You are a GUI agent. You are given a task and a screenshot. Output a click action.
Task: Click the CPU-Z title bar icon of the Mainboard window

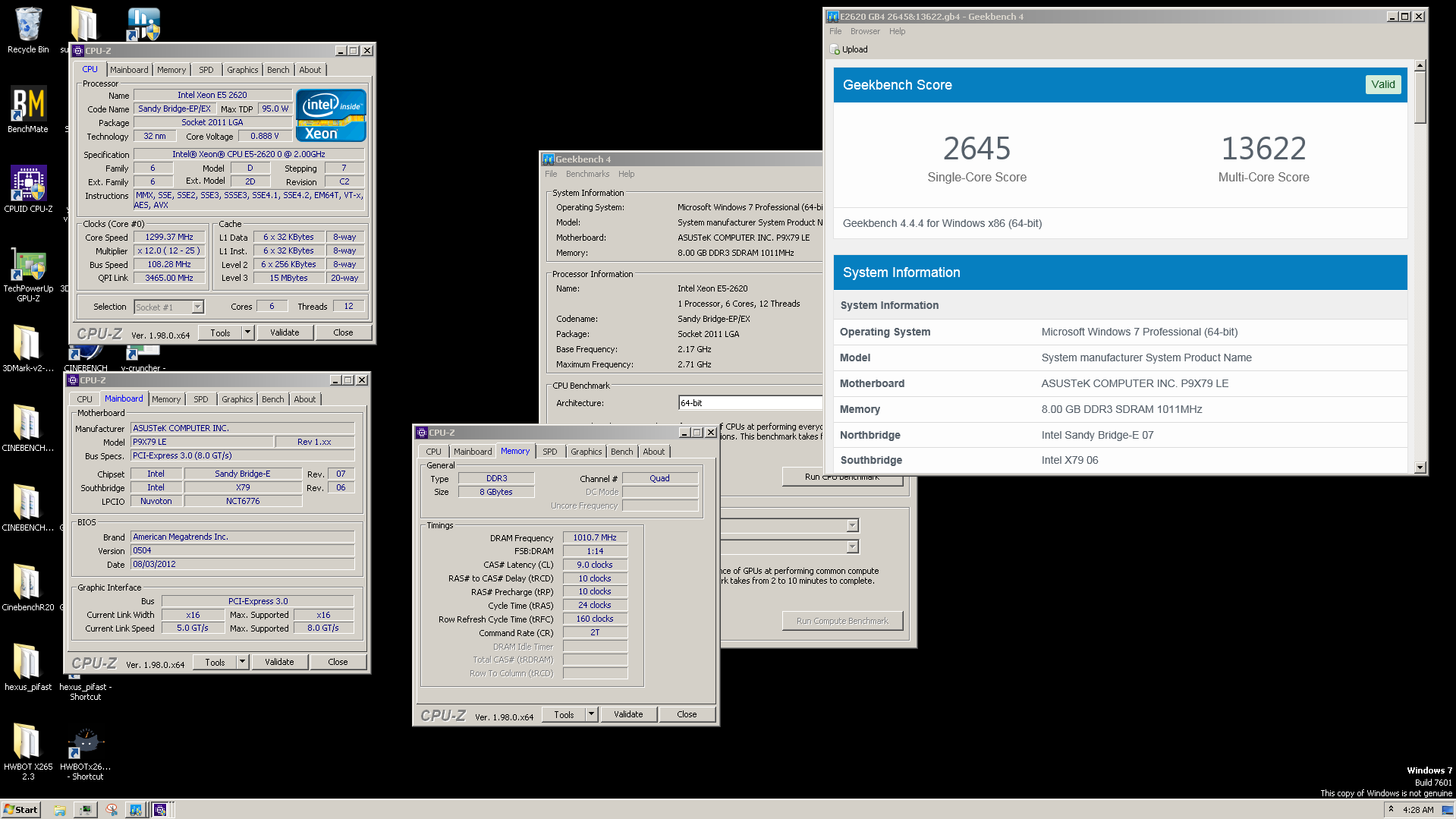point(73,380)
